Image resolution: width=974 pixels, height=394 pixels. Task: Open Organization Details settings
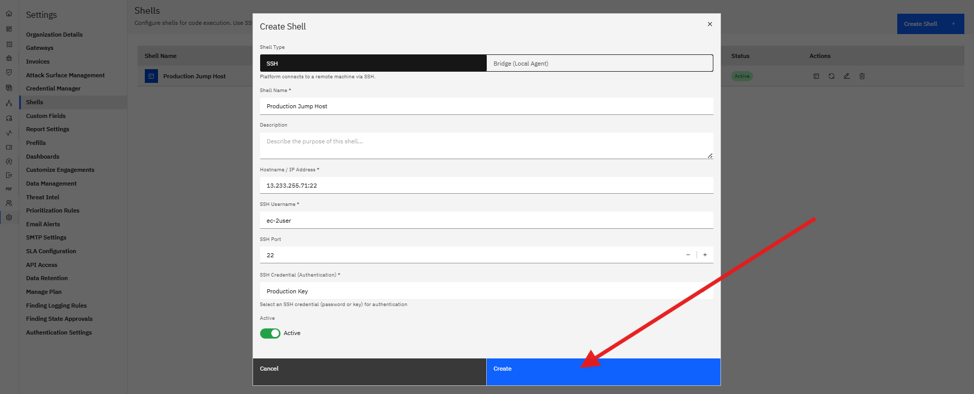54,34
